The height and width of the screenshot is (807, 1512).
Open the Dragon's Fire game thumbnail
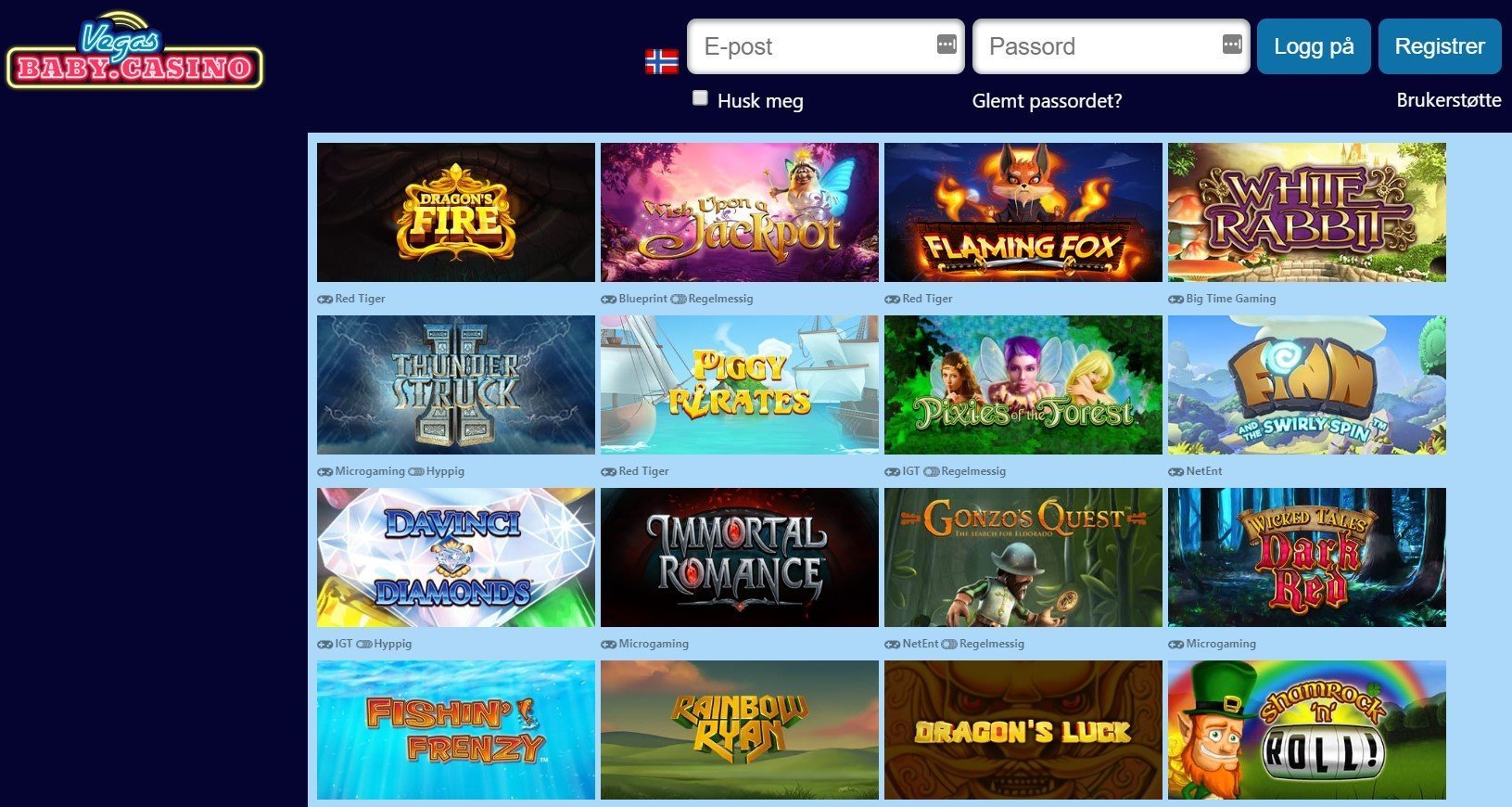(456, 212)
